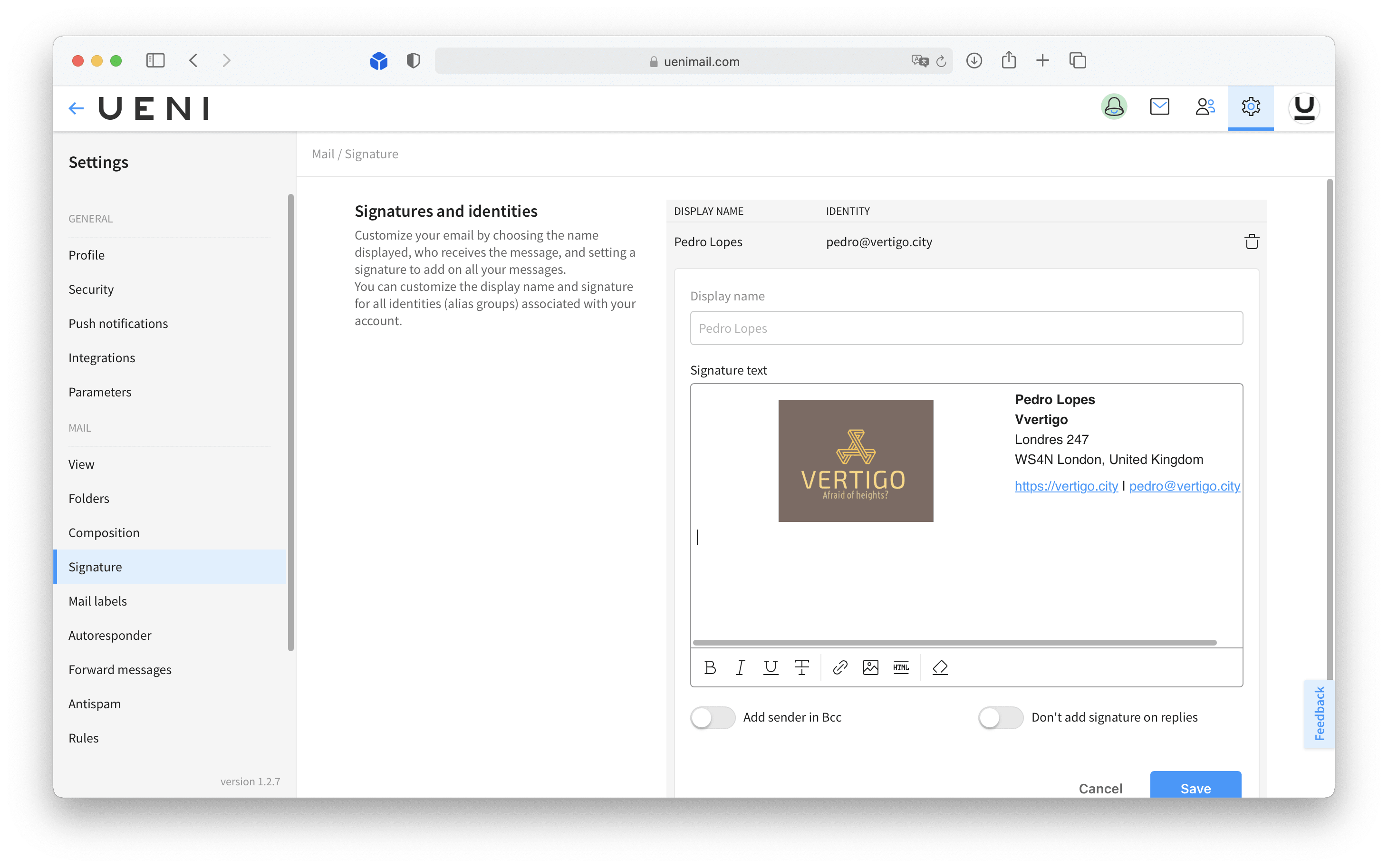Click the settings sidebar scrollbar
The image size is (1388, 868).
[x=290, y=422]
